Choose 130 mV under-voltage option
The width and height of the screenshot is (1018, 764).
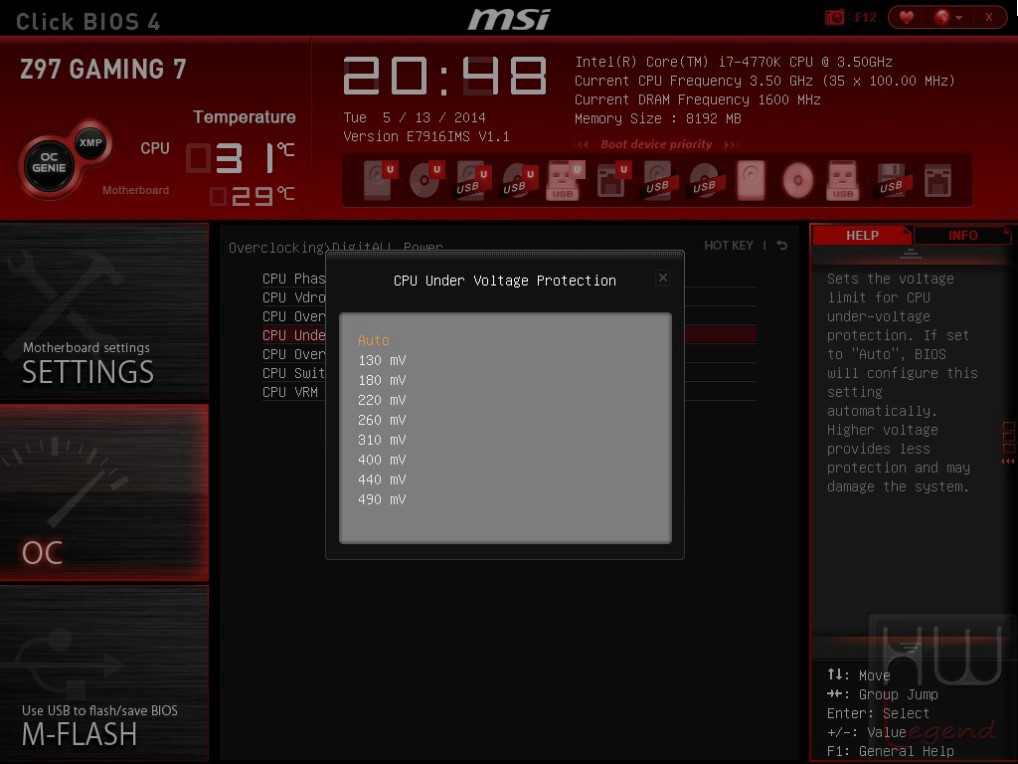(382, 360)
